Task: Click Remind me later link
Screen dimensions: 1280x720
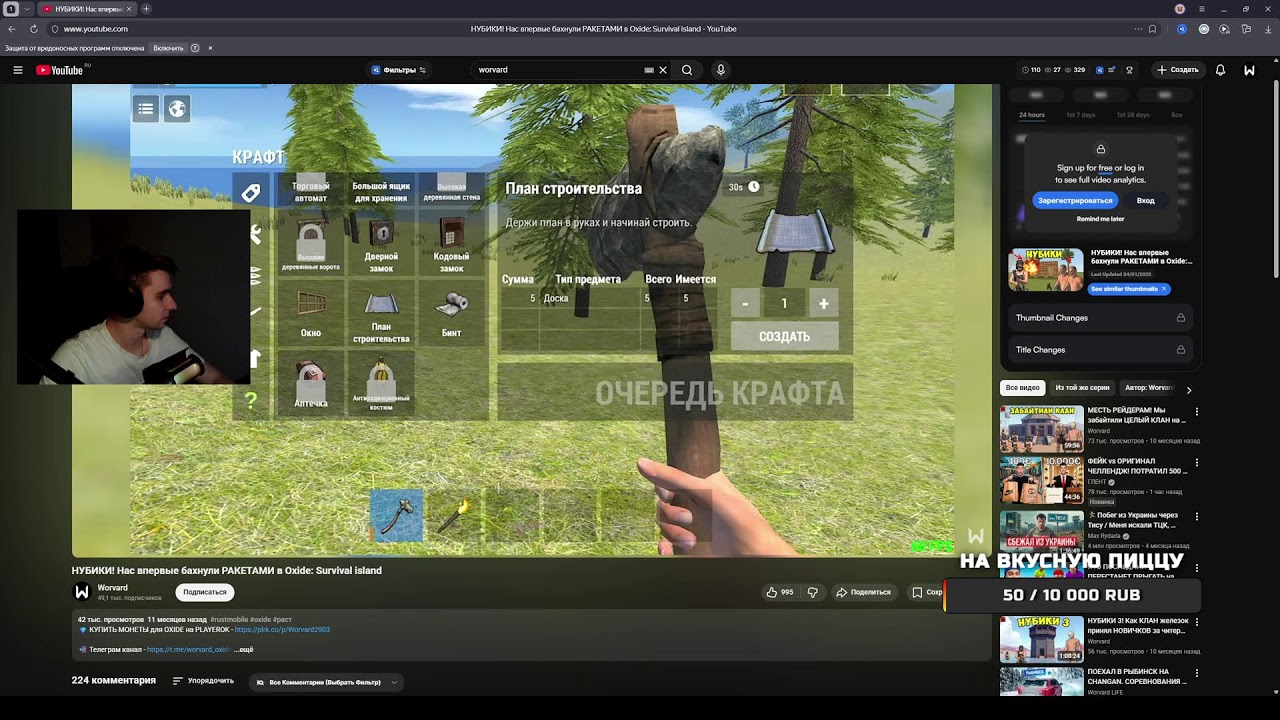Action: tap(1100, 219)
